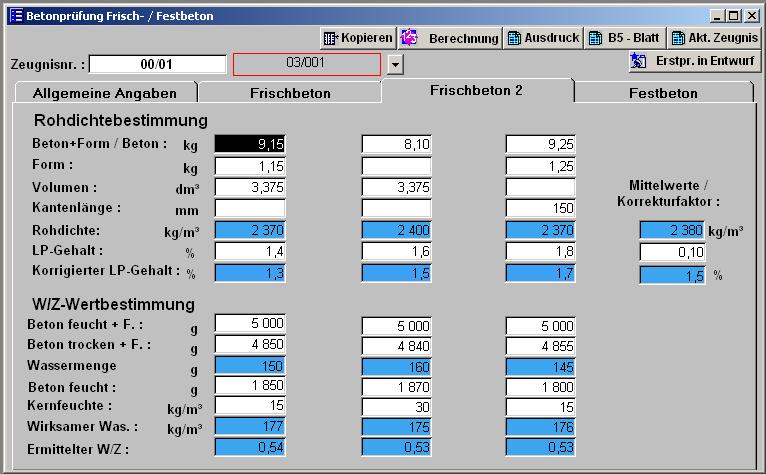Screen dimensions: 766x474
Task: Click the Kopieren toolbar button
Action: click(x=358, y=38)
